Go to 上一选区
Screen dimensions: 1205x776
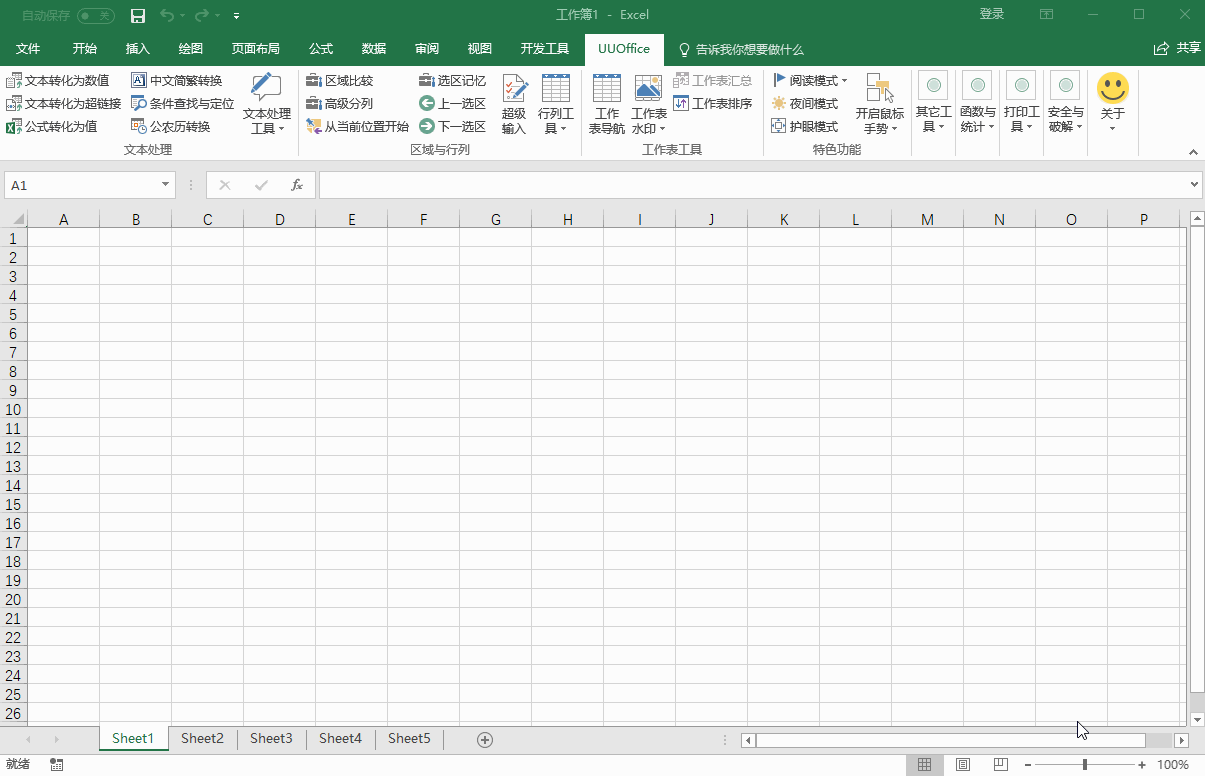coord(453,103)
